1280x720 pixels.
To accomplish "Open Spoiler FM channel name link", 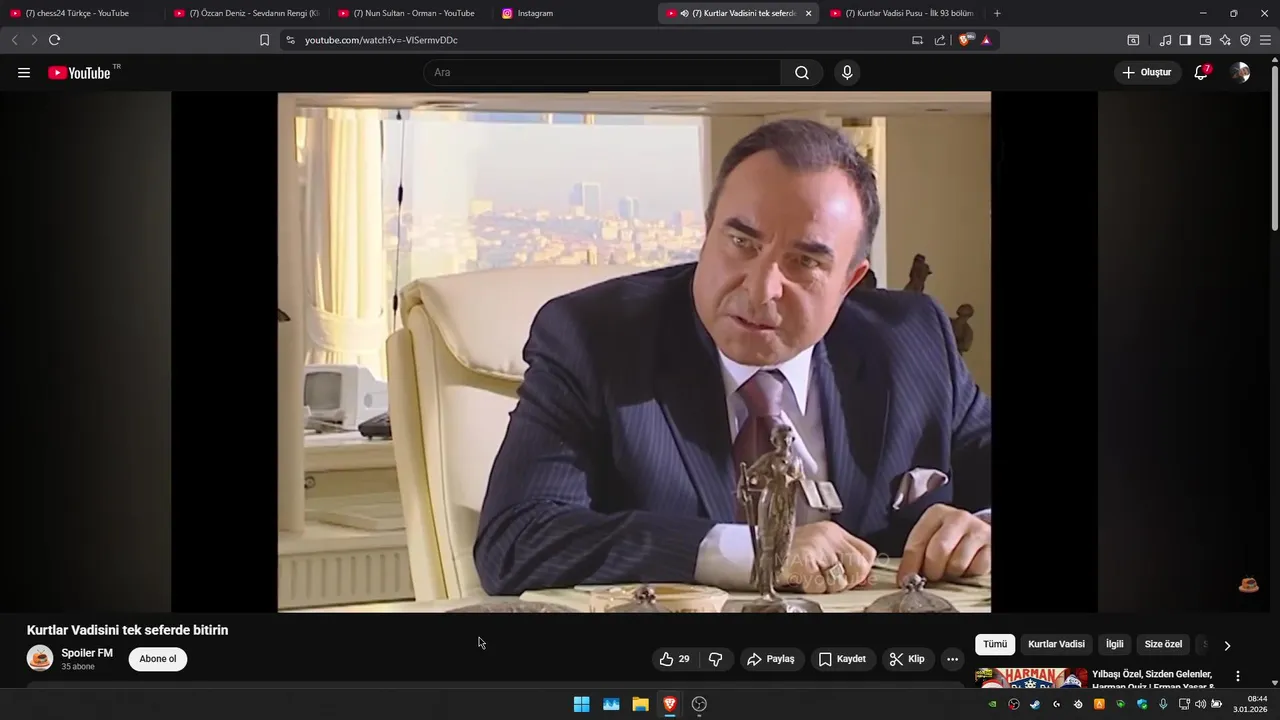I will pos(87,653).
